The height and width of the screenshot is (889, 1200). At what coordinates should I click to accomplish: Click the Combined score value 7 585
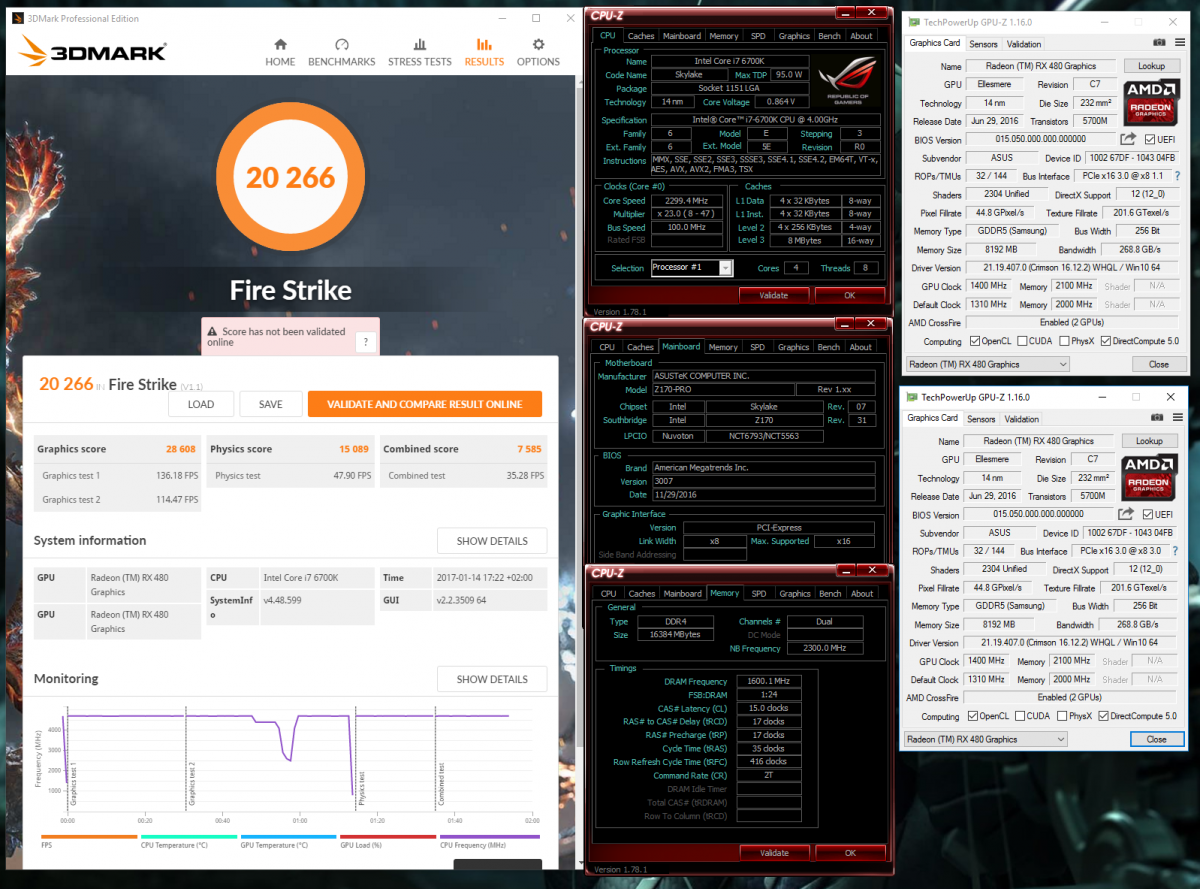pos(531,449)
